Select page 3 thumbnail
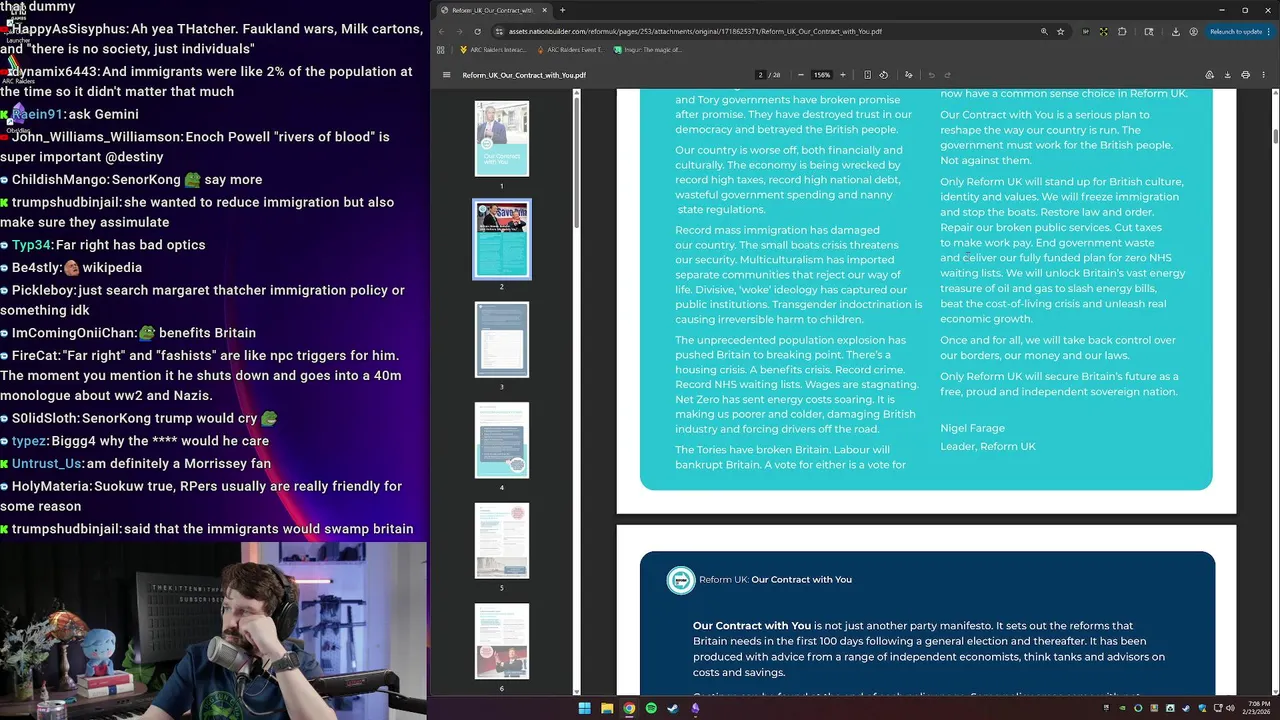 point(502,340)
